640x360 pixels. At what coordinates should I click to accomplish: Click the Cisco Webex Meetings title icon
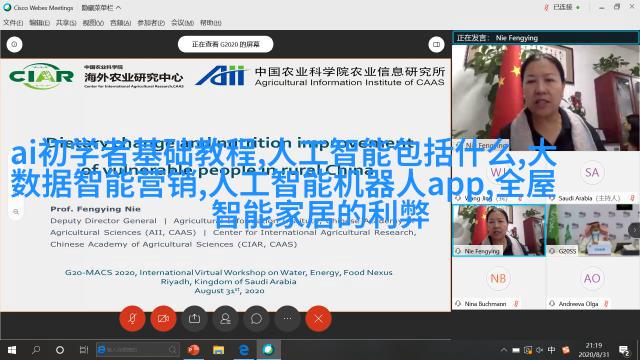[7, 7]
